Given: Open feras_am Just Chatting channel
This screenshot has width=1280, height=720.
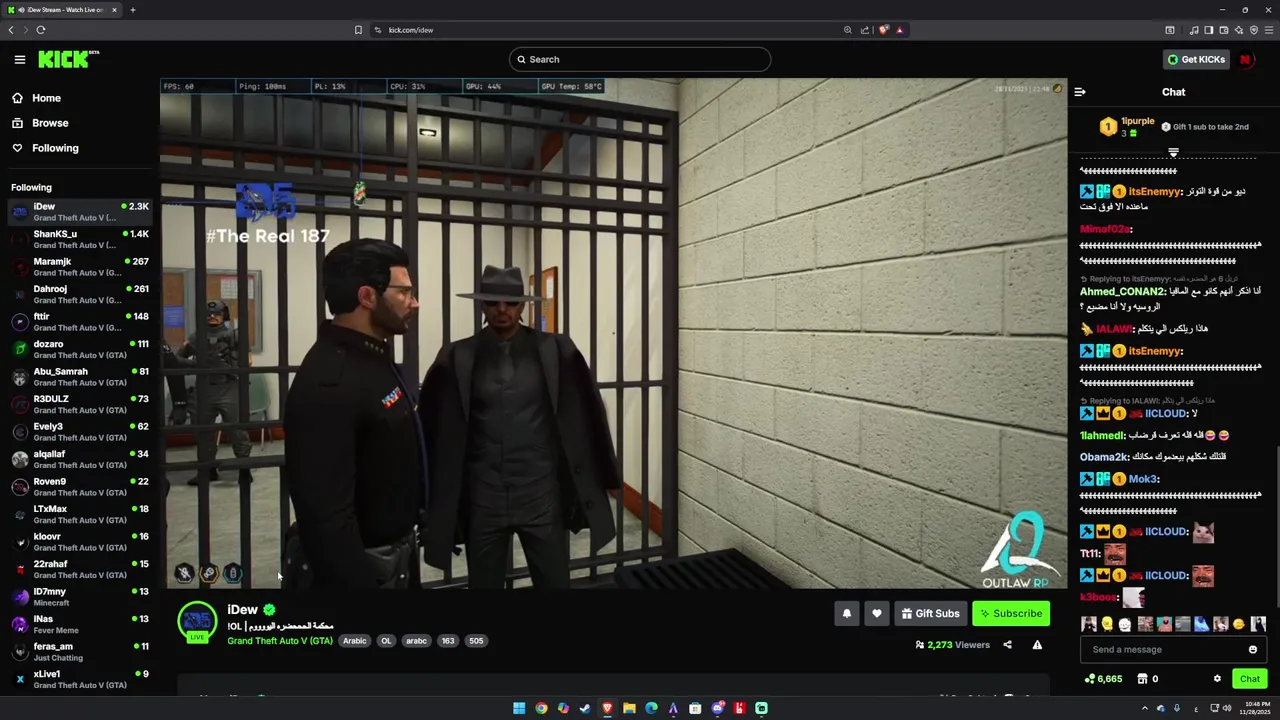Looking at the screenshot, I should coord(80,652).
